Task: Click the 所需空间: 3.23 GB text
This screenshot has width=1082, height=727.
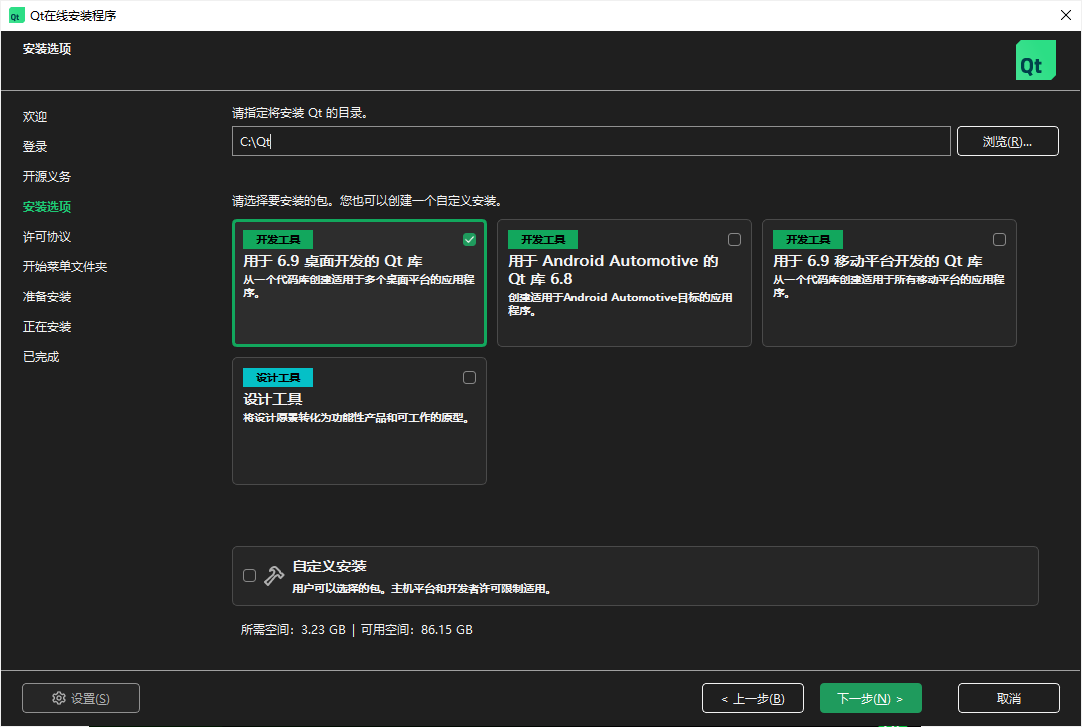Action: [x=293, y=629]
